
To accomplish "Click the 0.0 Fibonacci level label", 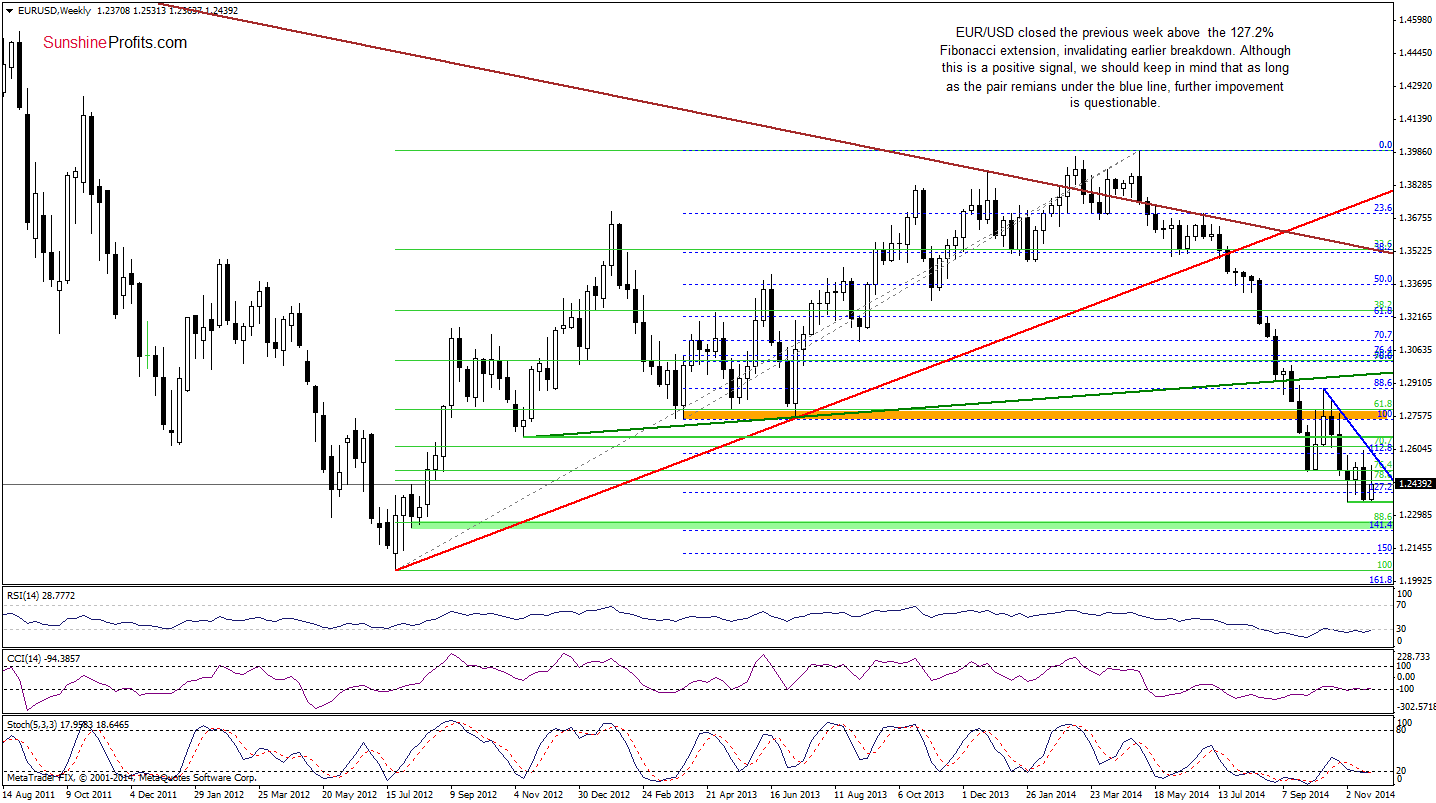I will [1385, 145].
